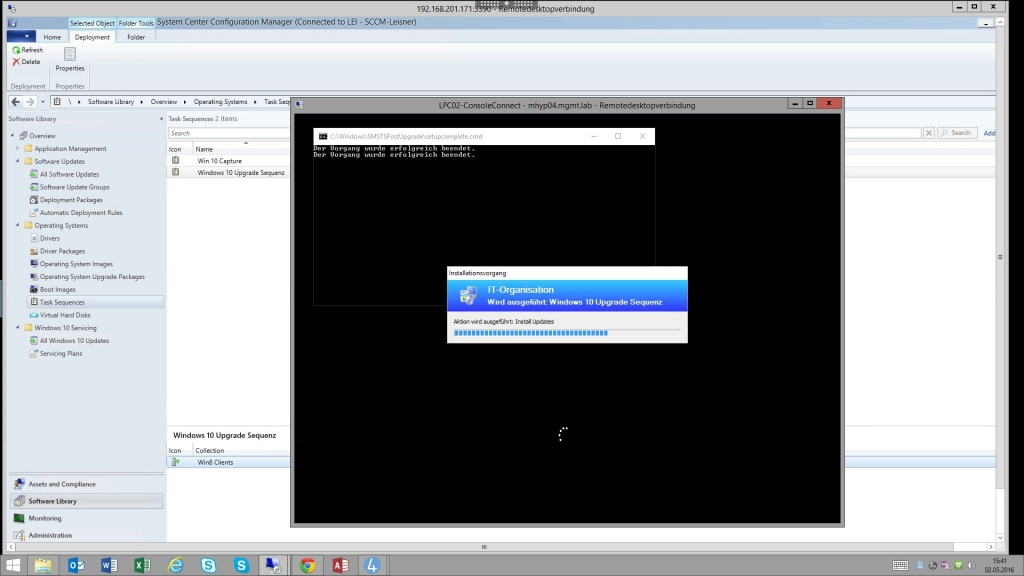Screen dimensions: 1024x576
Task: Click the Install Updates progress bar
Action: point(567,332)
